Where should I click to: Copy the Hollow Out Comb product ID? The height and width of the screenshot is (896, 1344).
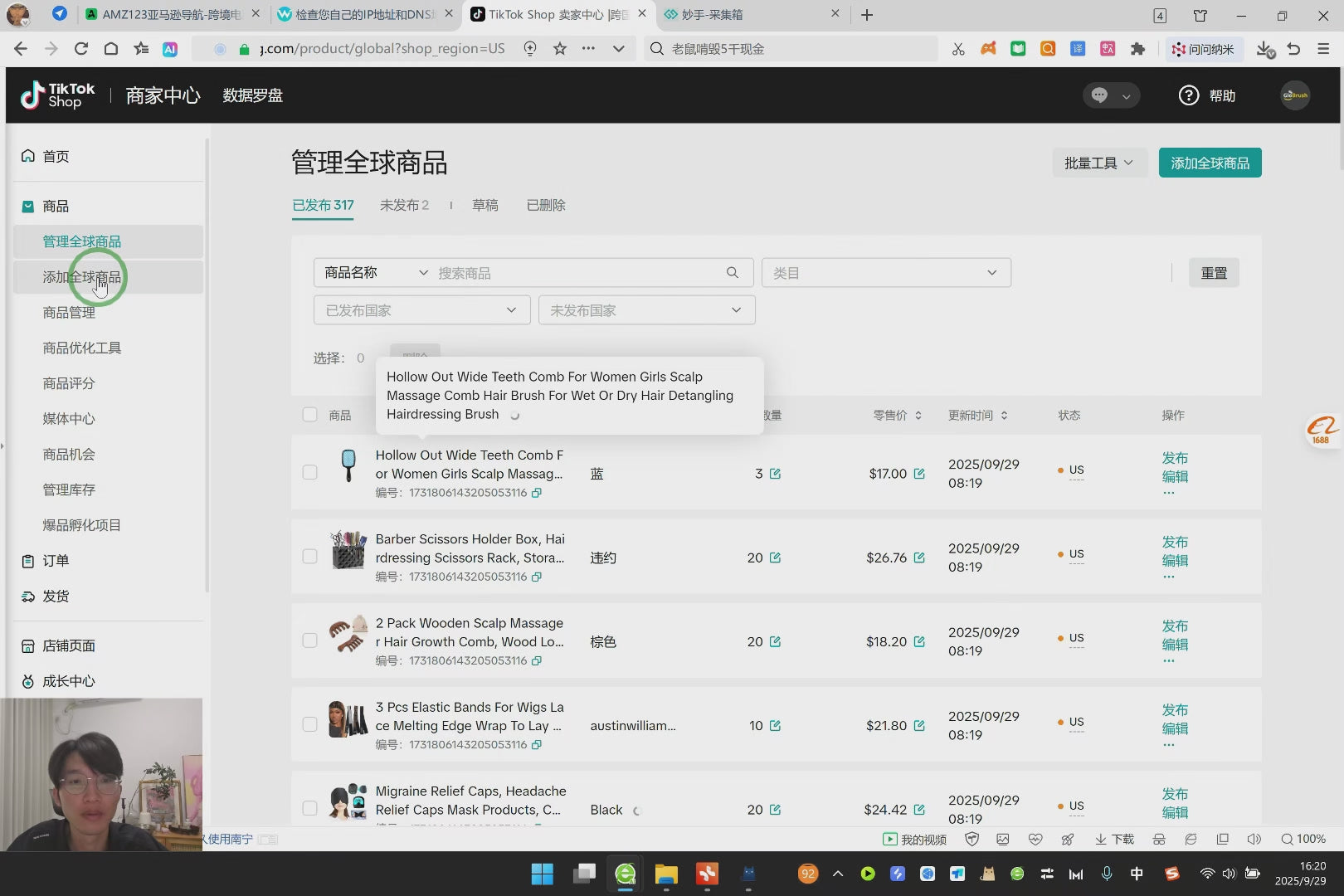[x=537, y=493]
